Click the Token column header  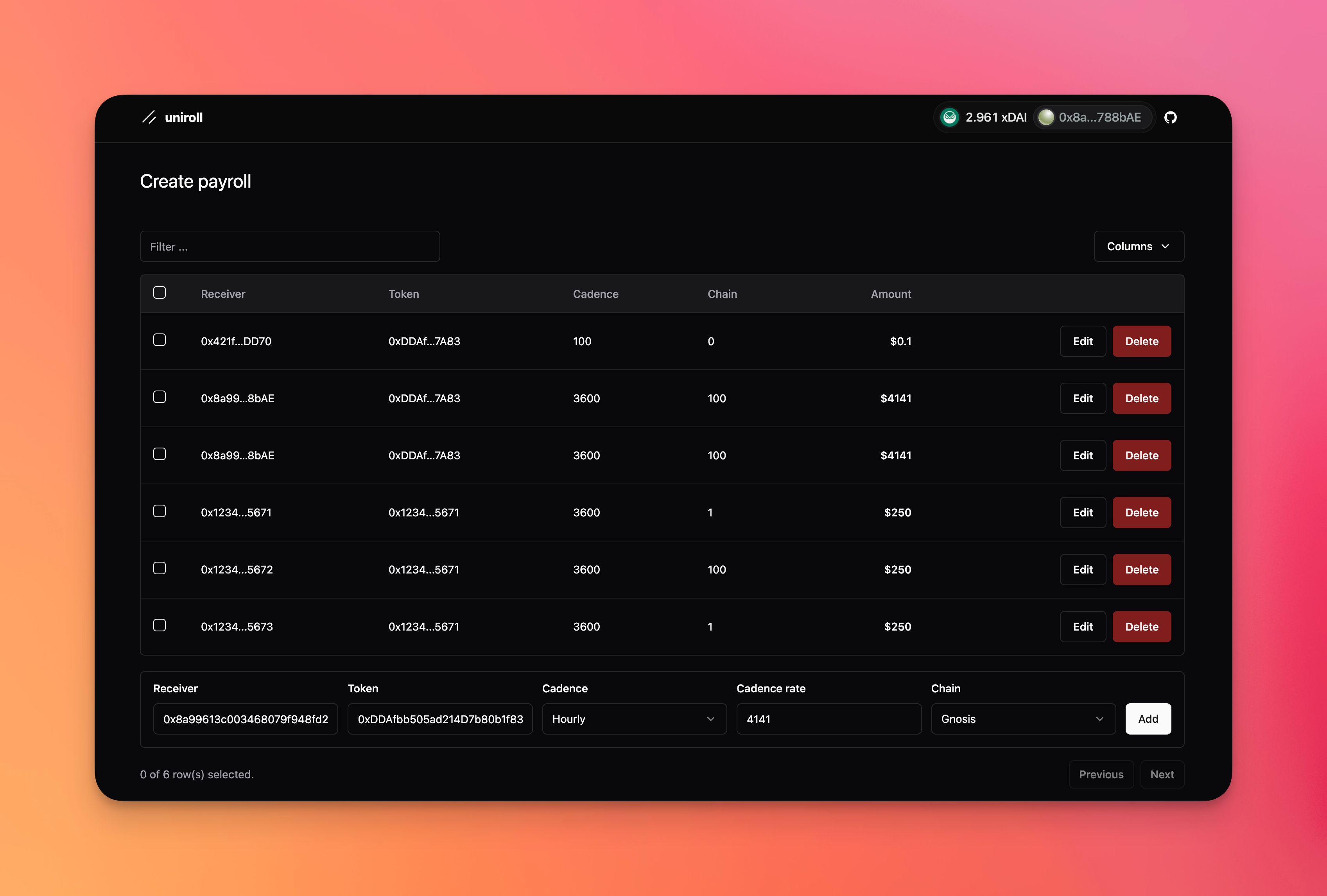(404, 294)
